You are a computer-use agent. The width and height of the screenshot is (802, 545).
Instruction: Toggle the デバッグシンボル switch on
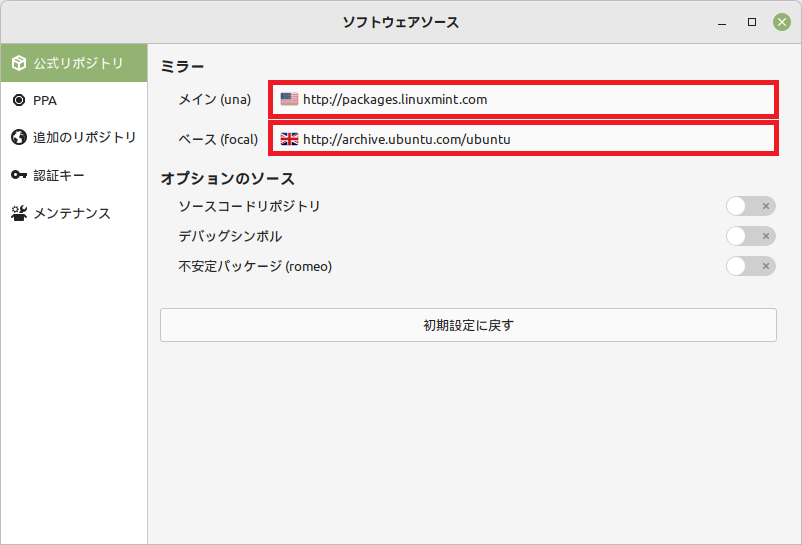(750, 236)
